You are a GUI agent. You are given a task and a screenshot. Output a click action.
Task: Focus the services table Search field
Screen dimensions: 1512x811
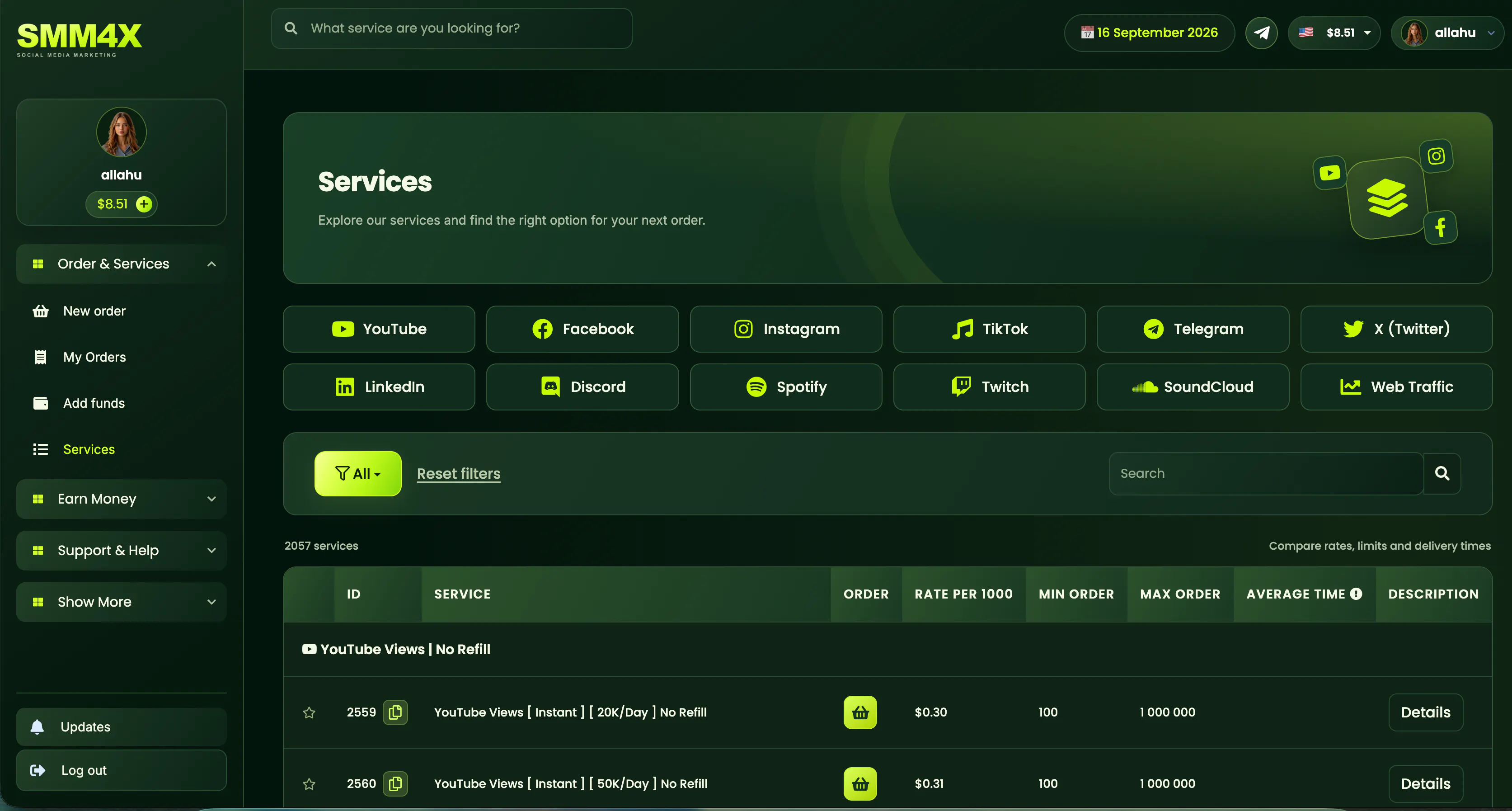coord(1266,473)
